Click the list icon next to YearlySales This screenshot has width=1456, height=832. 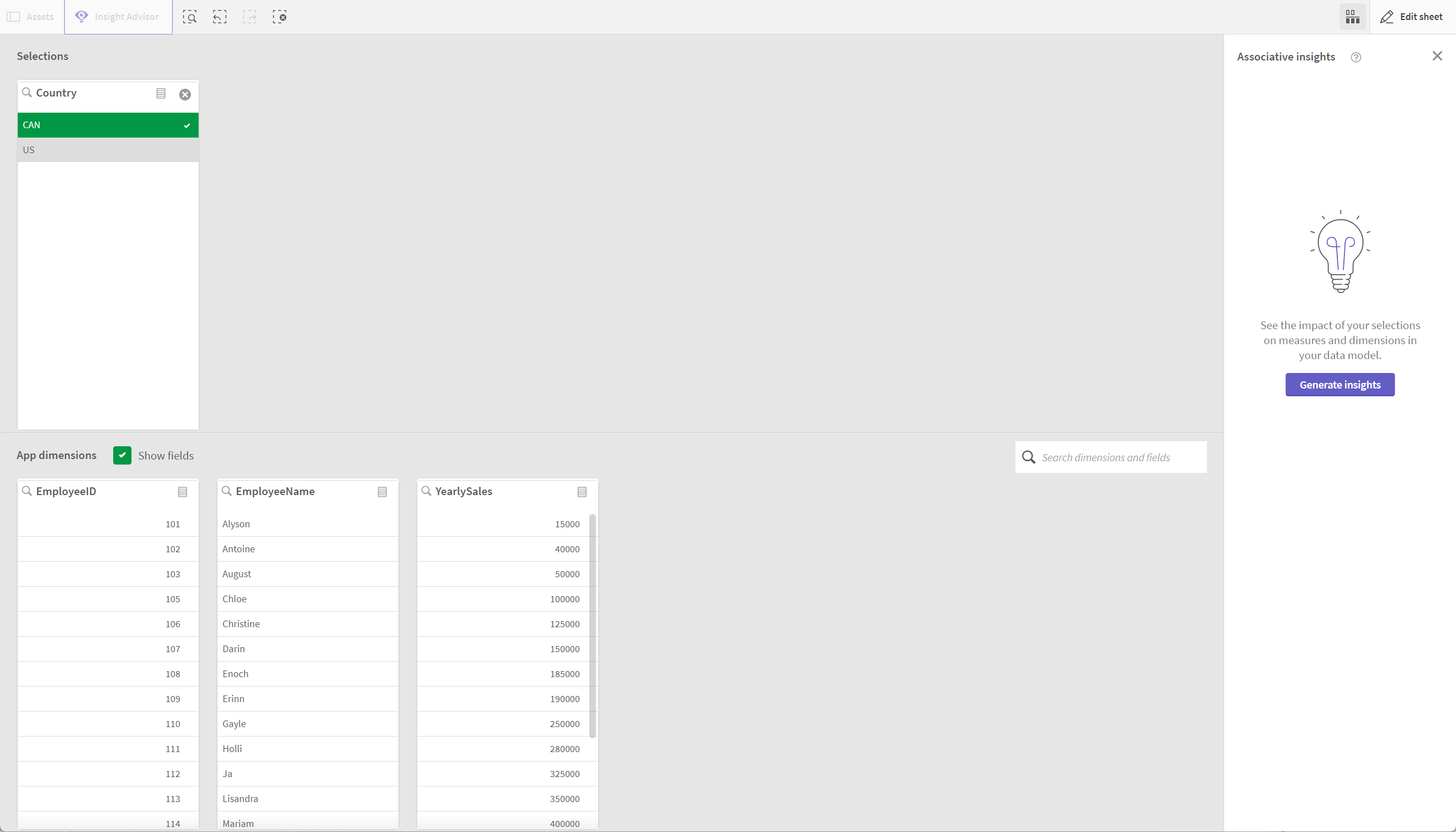[x=582, y=491]
